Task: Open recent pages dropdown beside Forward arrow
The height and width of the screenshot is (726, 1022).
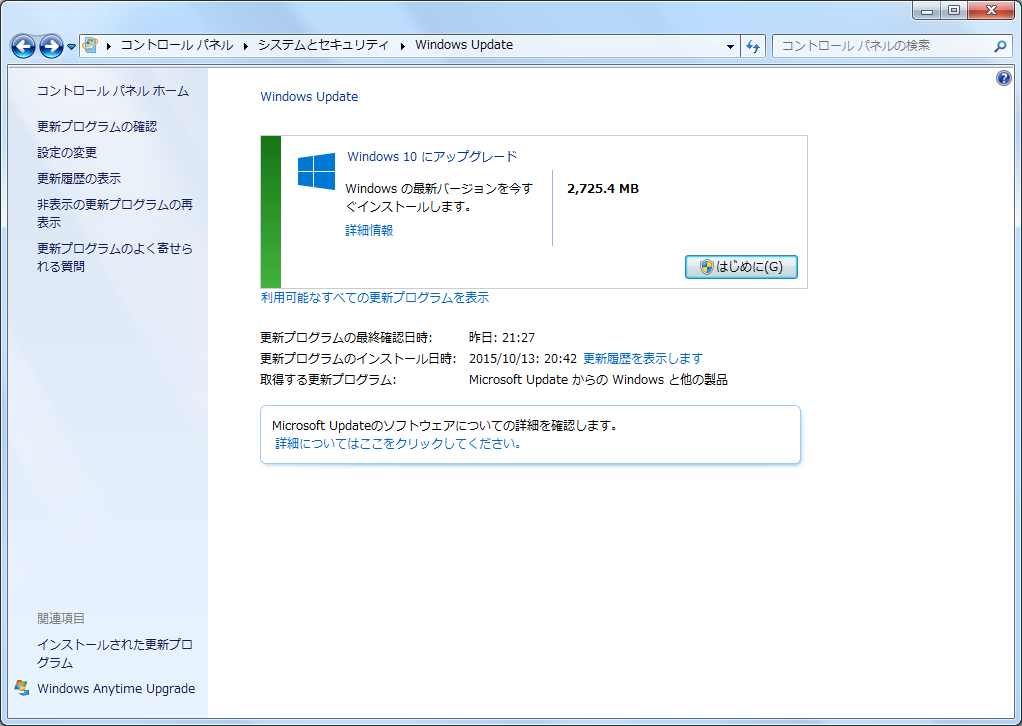Action: pos(72,47)
